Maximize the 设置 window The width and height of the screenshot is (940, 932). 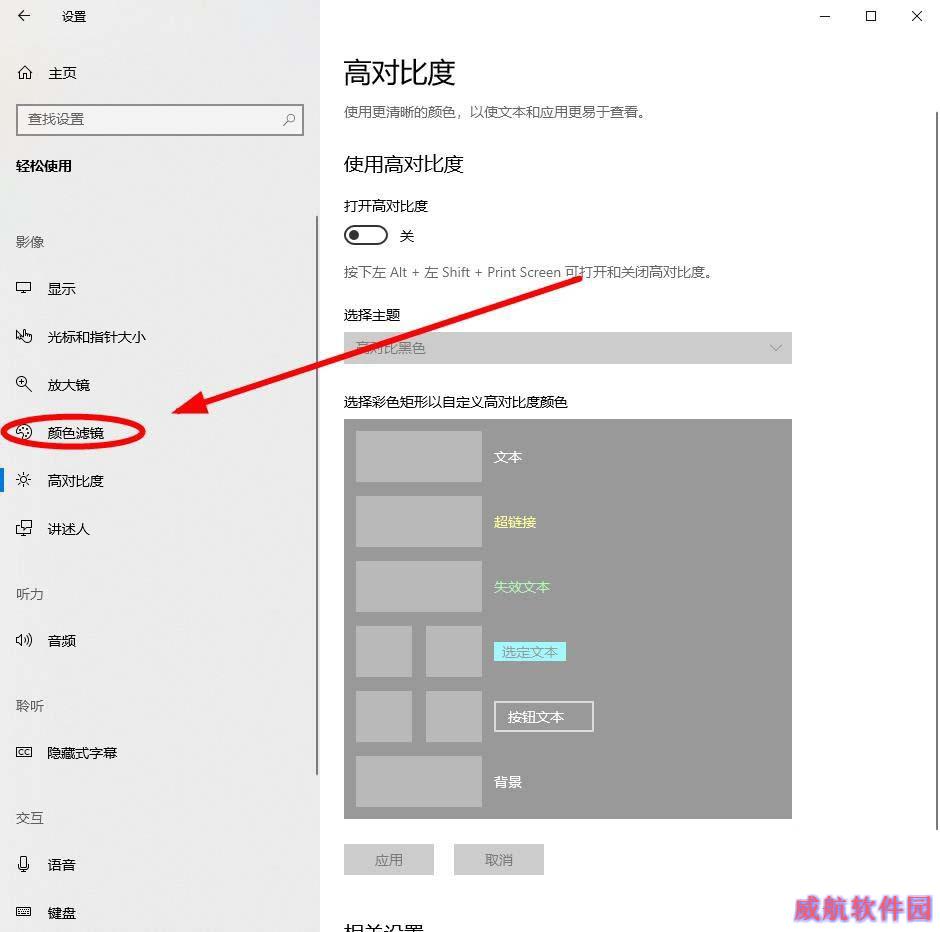(871, 16)
